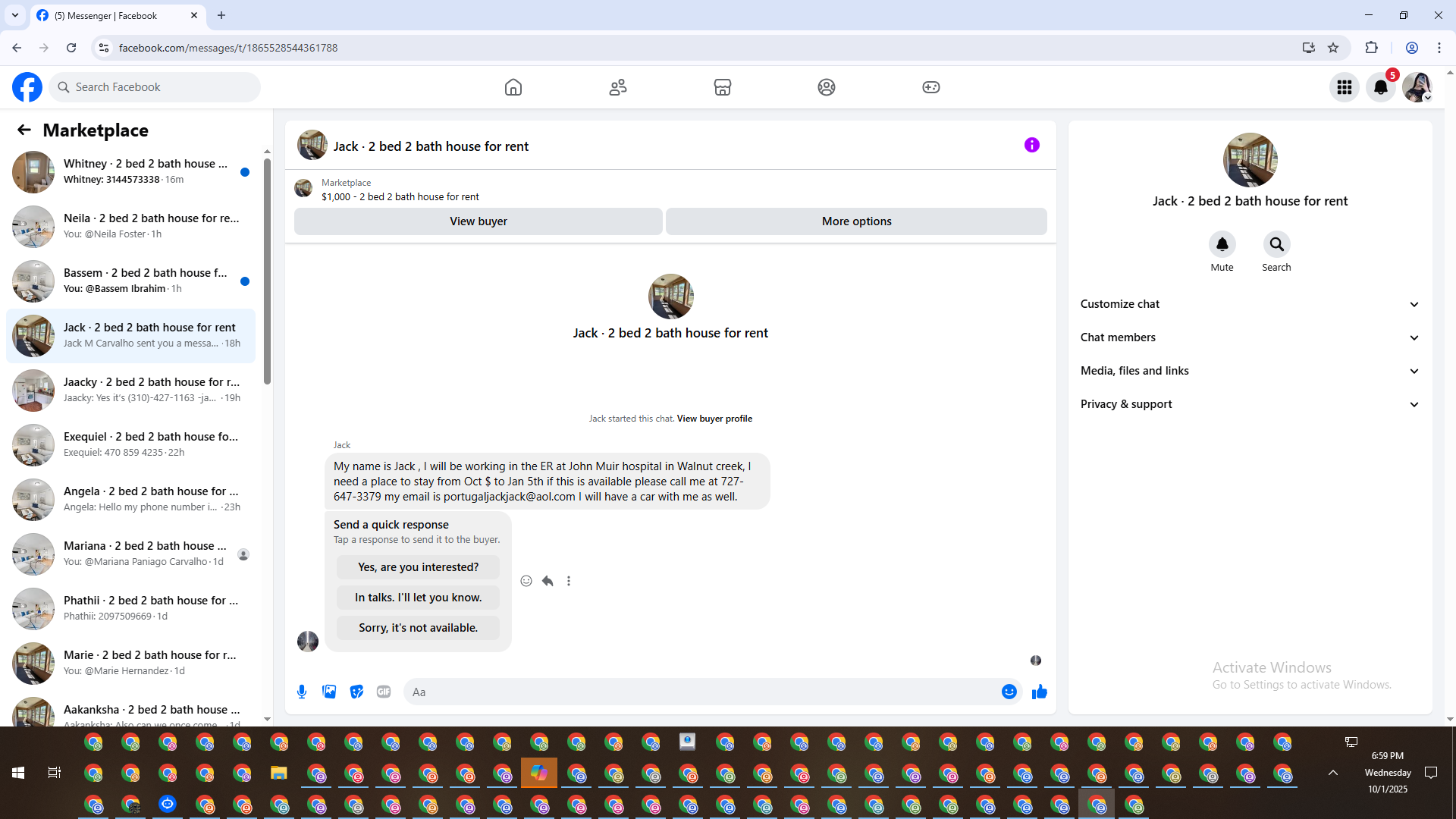The height and width of the screenshot is (819, 1456).
Task: Select the Messenger | Facebook browser tab
Action: 118,15
